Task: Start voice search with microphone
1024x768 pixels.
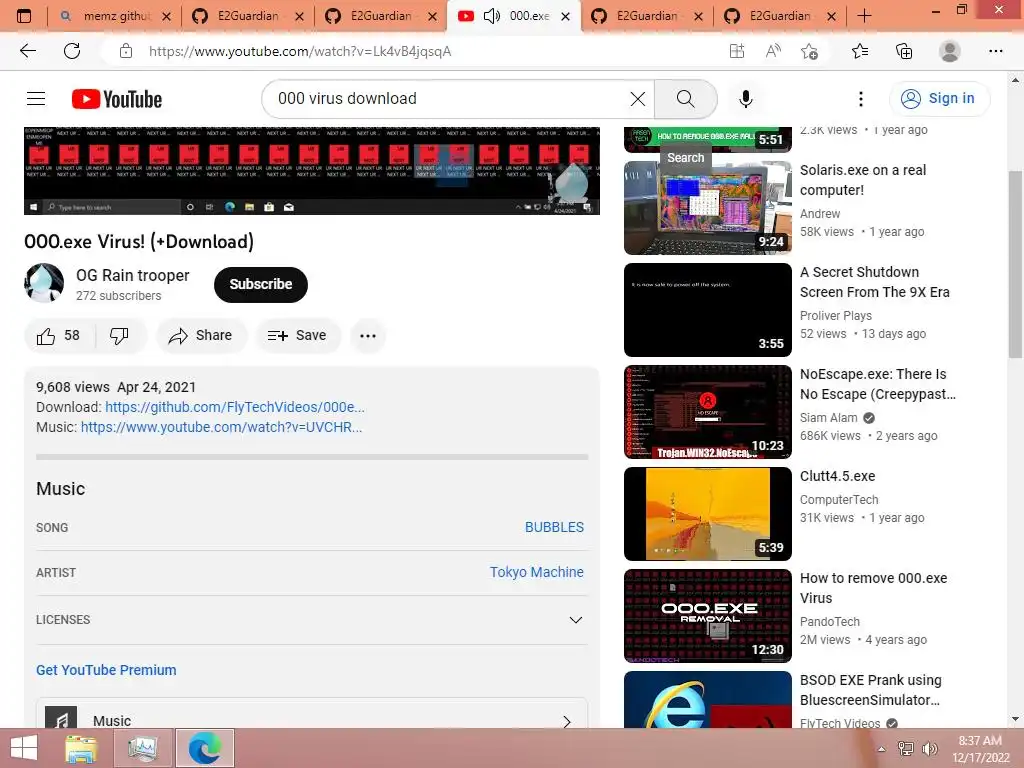Action: point(745,99)
